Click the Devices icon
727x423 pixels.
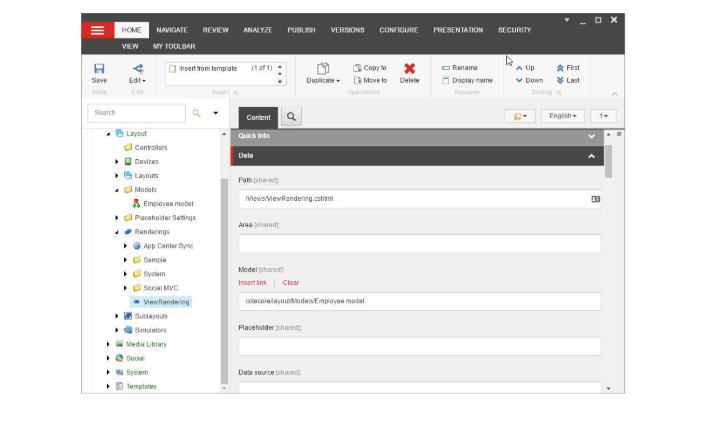tap(128, 161)
